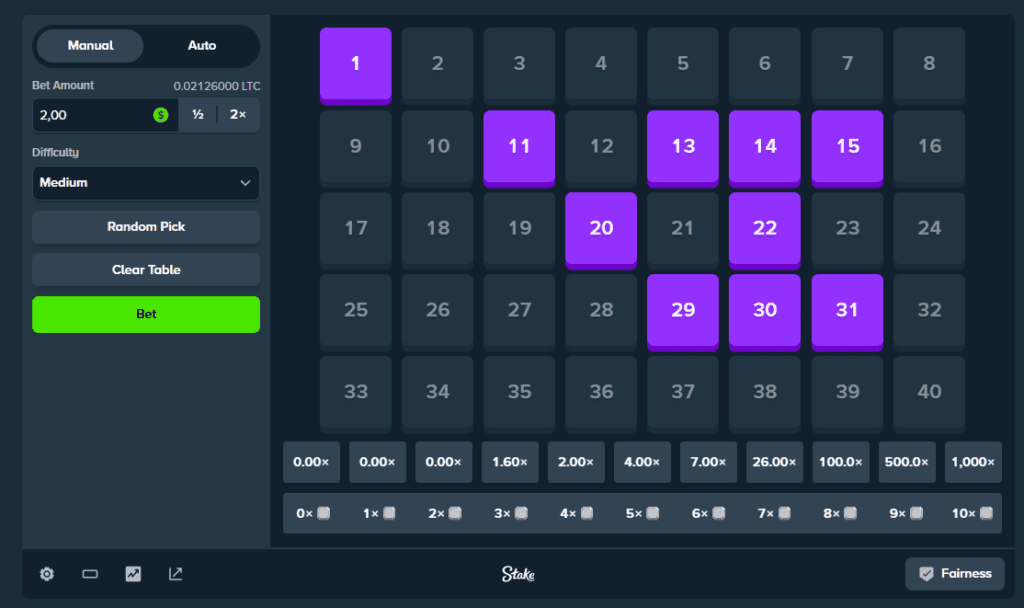Click the theatre mode expand icon
The width and height of the screenshot is (1024, 608).
[175, 574]
